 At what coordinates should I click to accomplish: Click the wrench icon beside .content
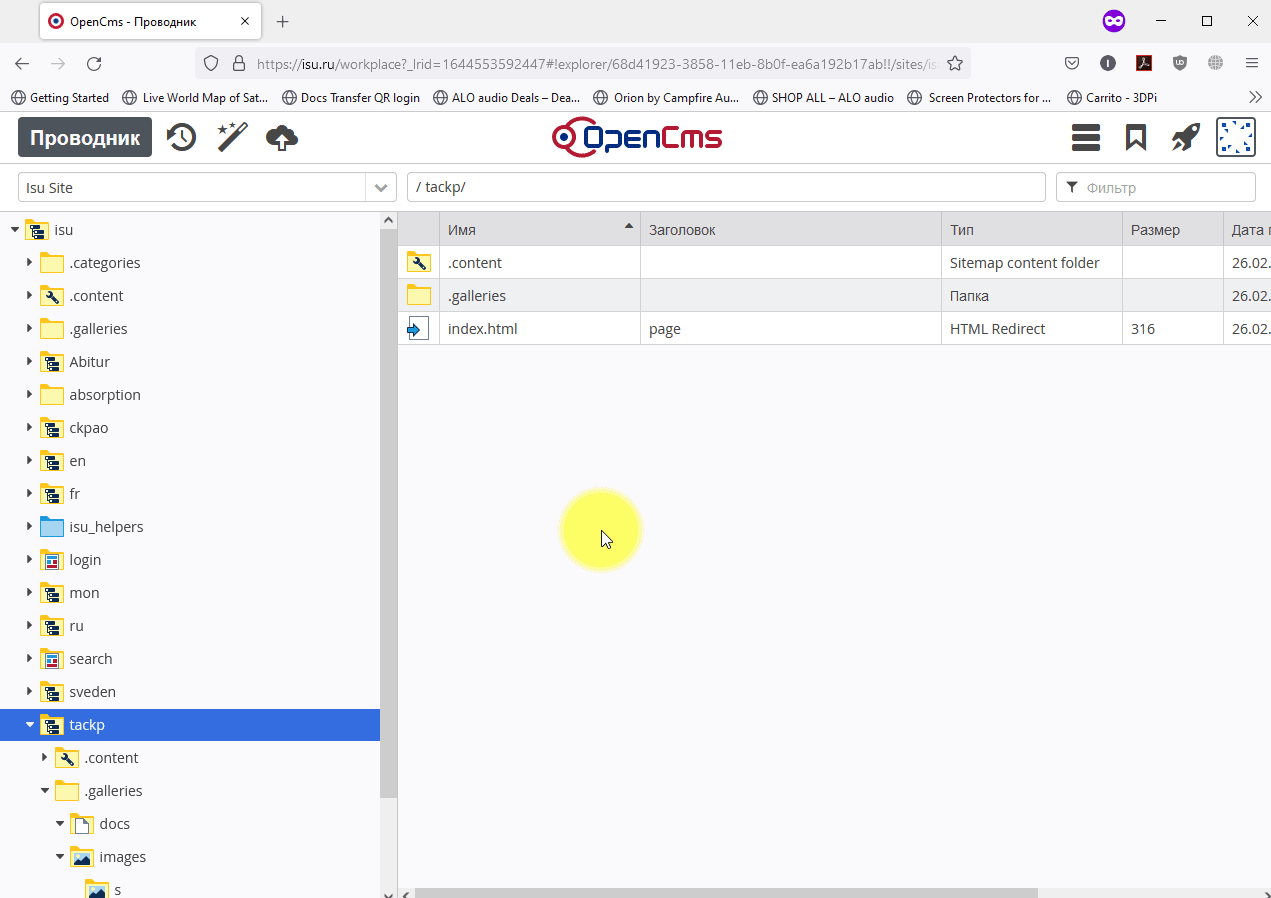(417, 261)
